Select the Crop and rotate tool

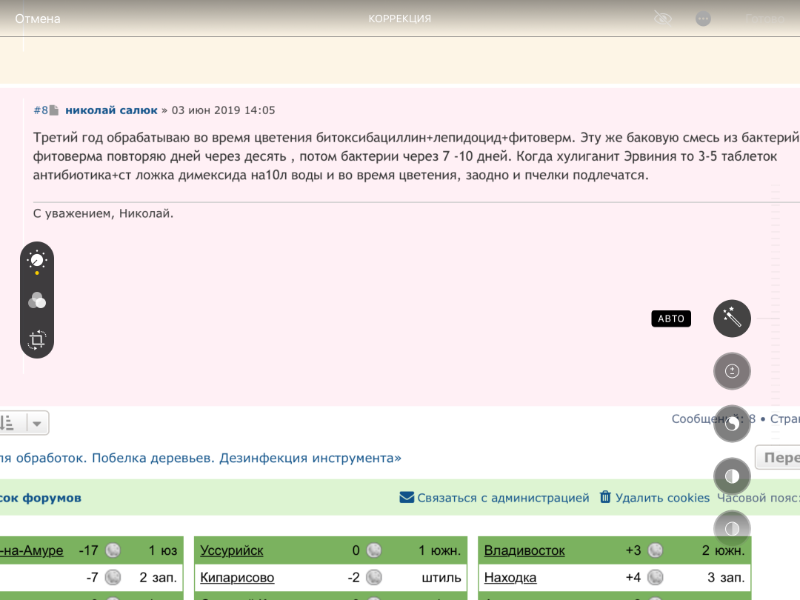tap(37, 339)
